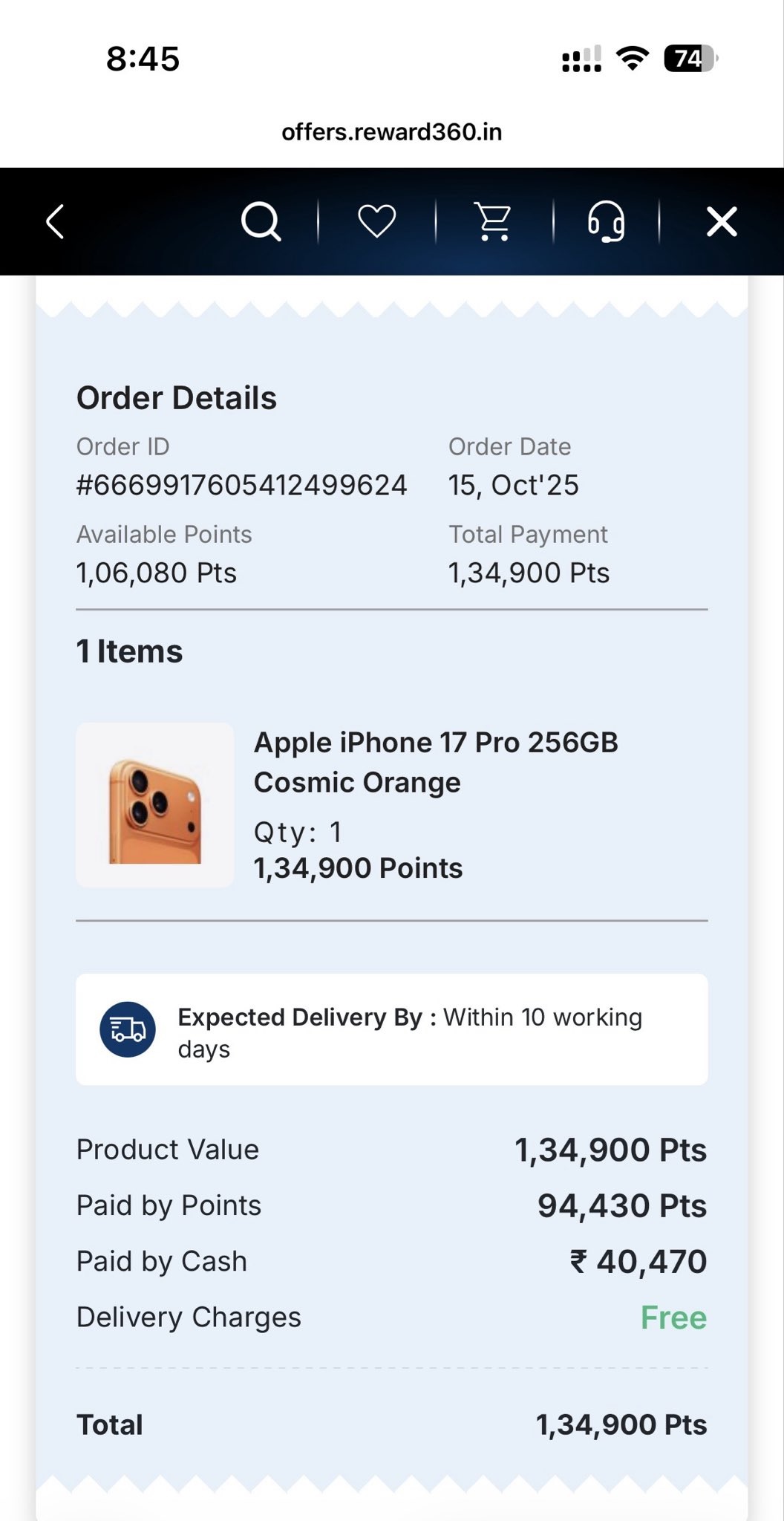Tap the 8:45 clock in status bar
Image resolution: width=784 pixels, height=1521 pixels.
[143, 59]
